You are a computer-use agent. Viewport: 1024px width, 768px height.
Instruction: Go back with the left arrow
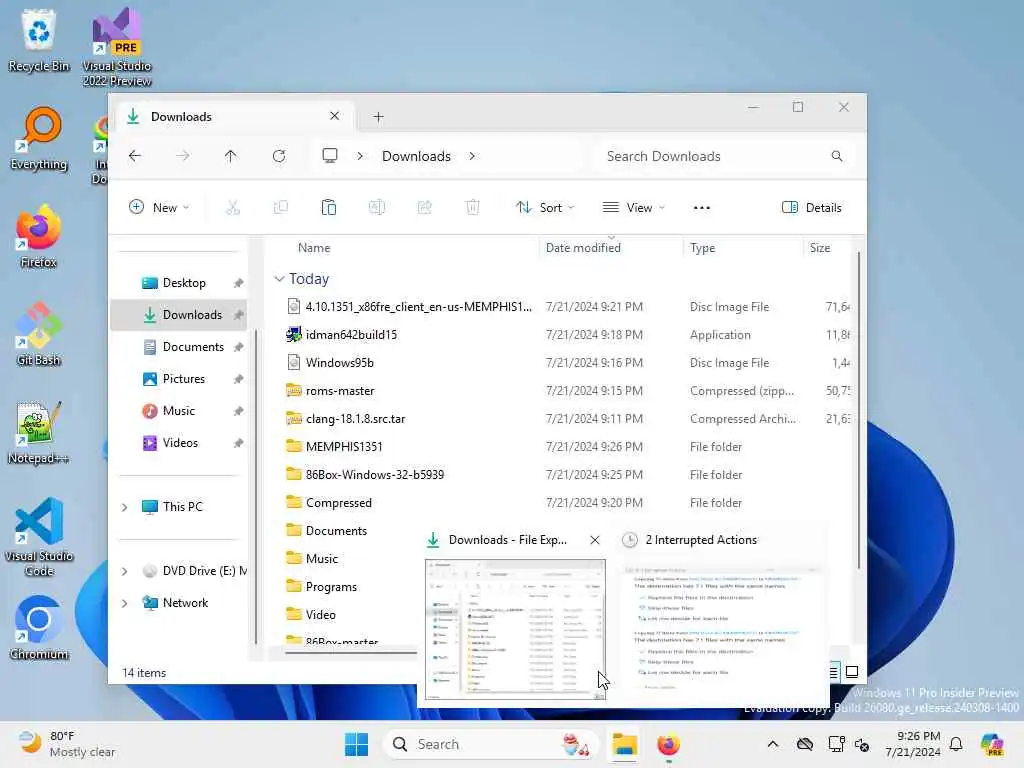pos(135,156)
